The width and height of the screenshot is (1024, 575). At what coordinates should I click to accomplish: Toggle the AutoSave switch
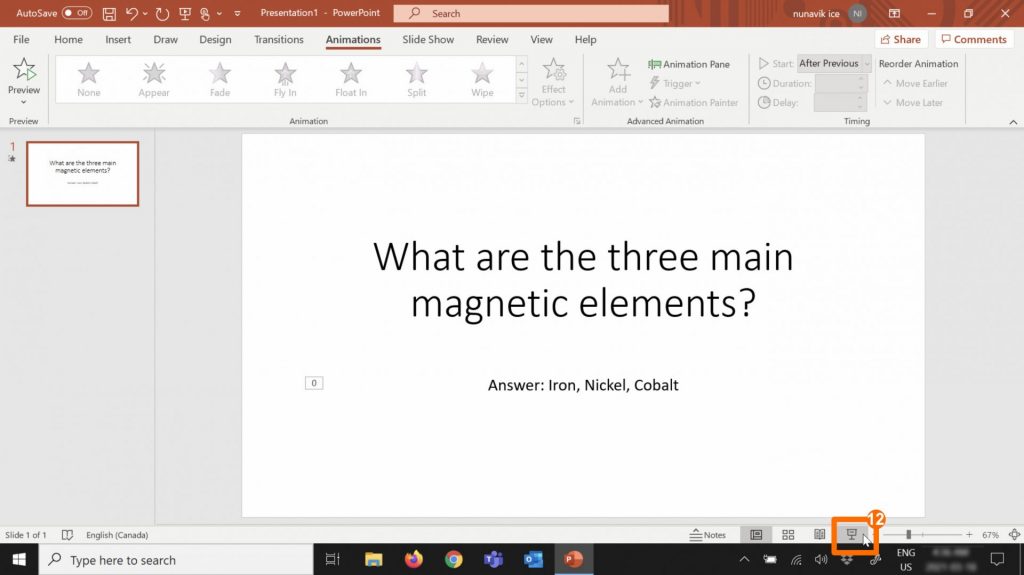(77, 14)
